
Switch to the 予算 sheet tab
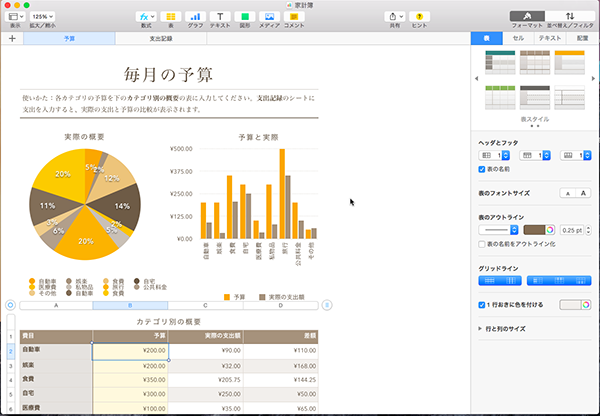(x=69, y=38)
